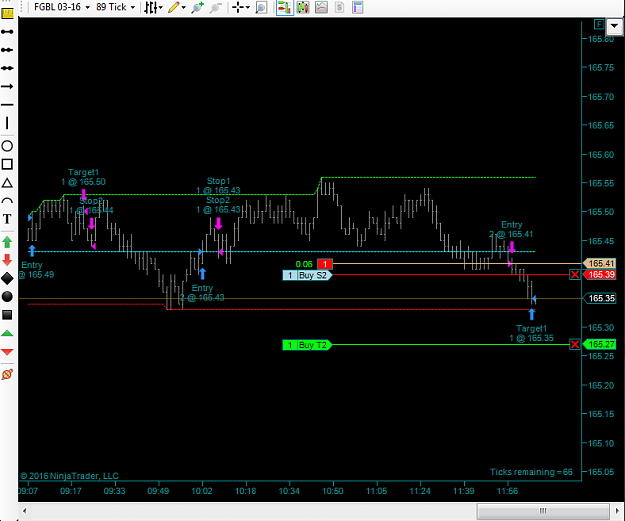
Task: Click the scrollbar right arrow
Action: 617,511
